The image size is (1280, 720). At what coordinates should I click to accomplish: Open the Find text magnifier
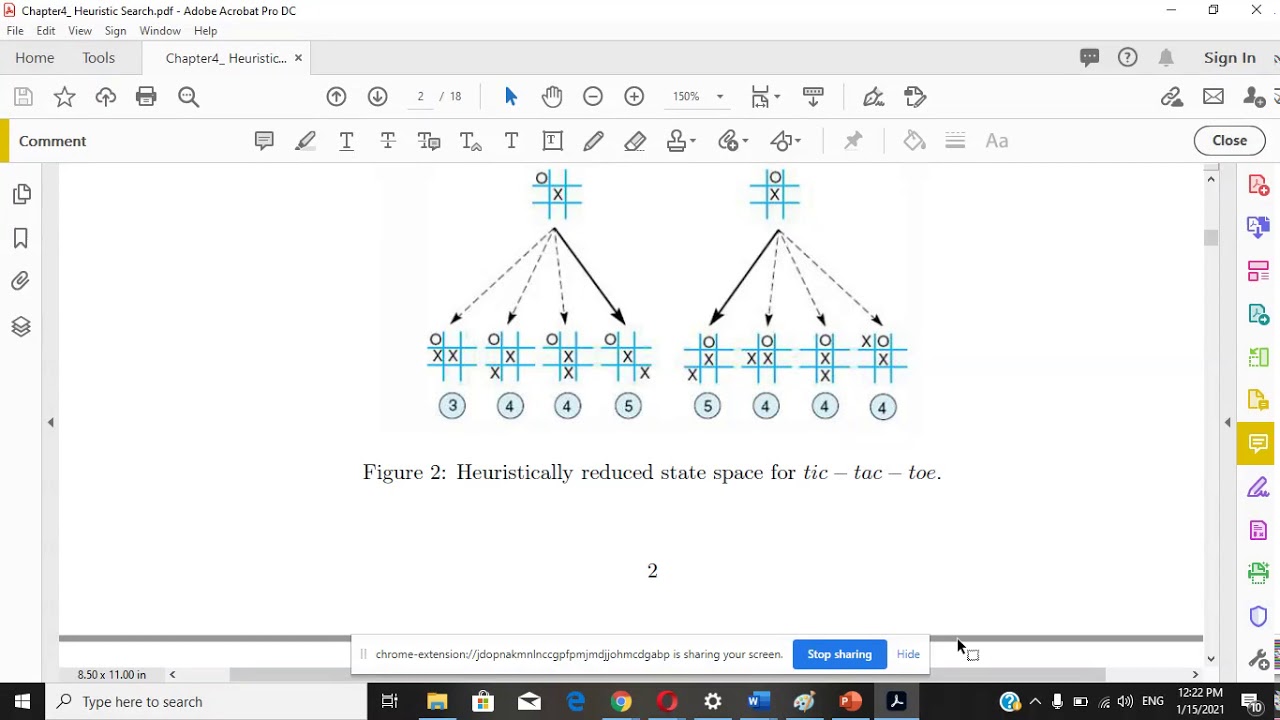pyautogui.click(x=188, y=97)
